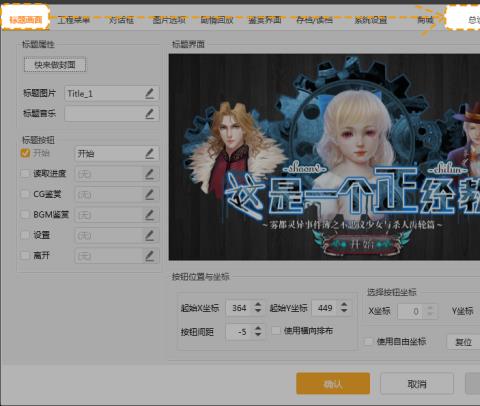Screen dimensions: 480x406
Task: Tick the 设置 checkbox
Action: click(x=25, y=235)
